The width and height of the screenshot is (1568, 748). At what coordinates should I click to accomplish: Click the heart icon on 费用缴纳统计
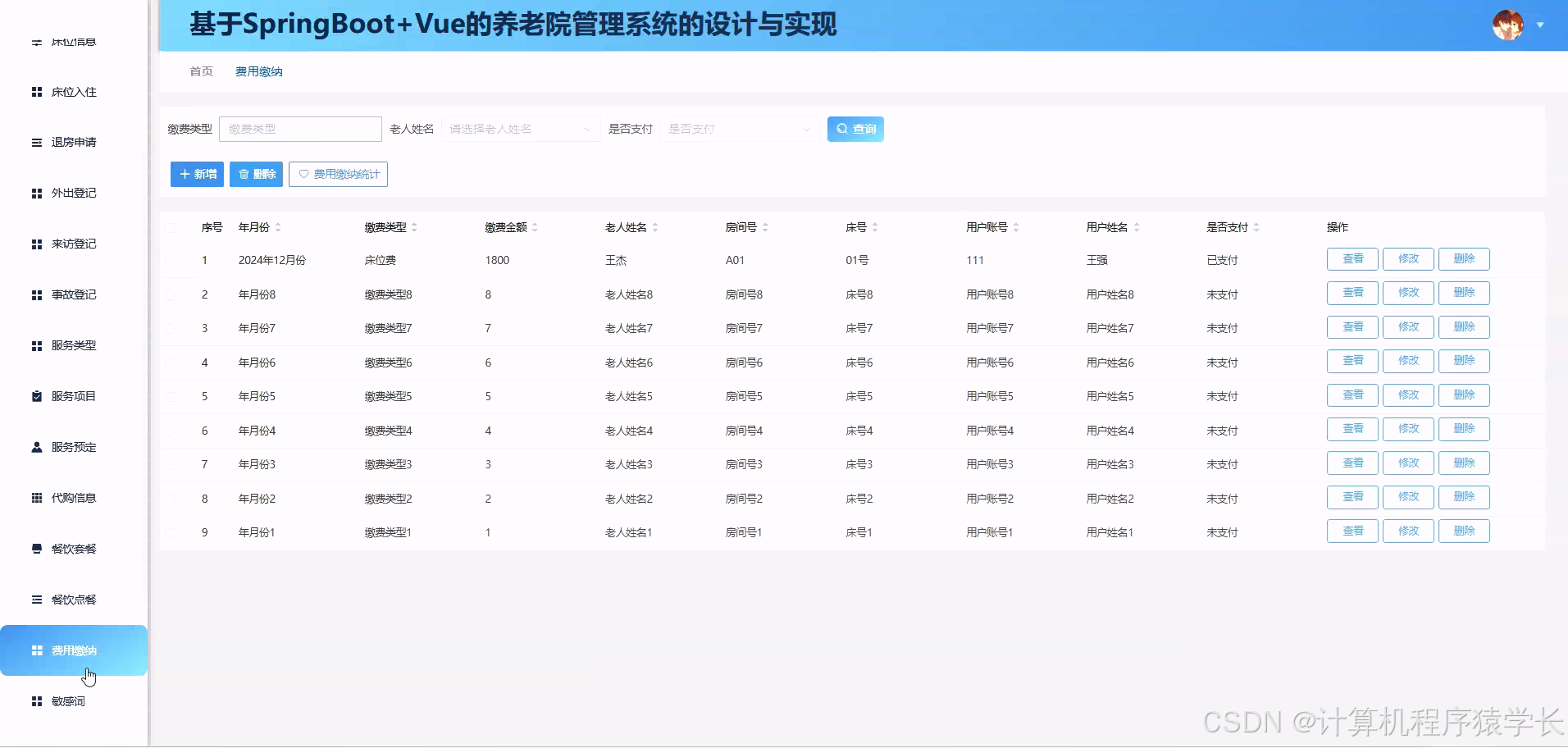click(304, 174)
